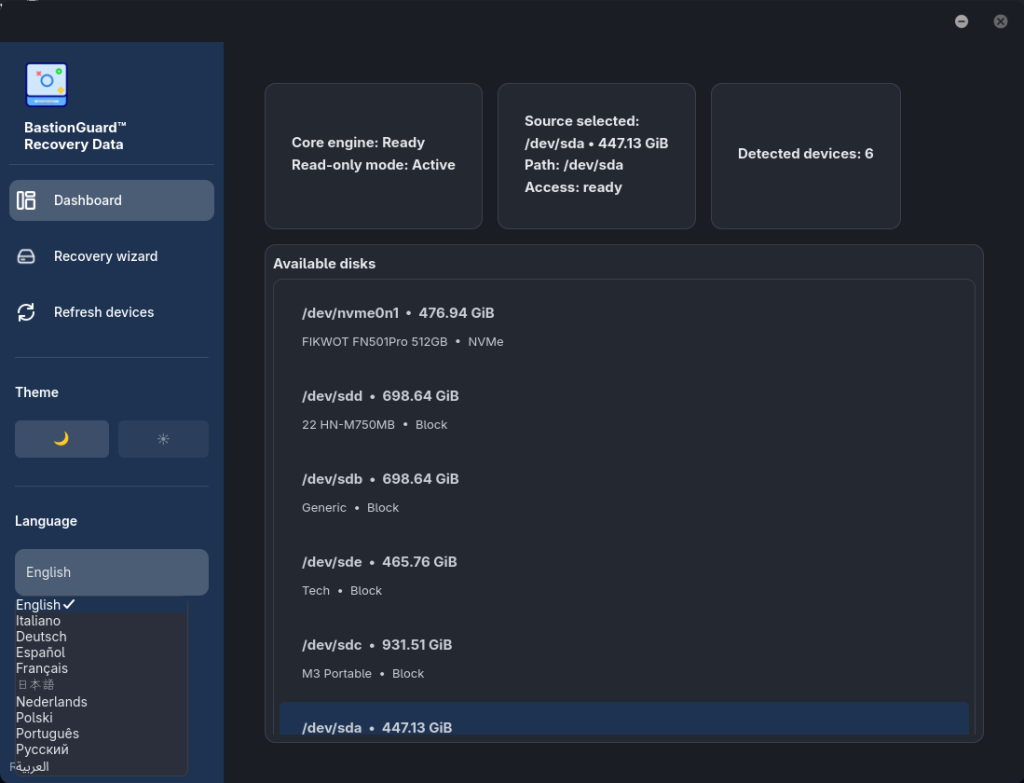Click the Recovery wizard drive icon
This screenshot has height=783, width=1024.
pos(26,256)
